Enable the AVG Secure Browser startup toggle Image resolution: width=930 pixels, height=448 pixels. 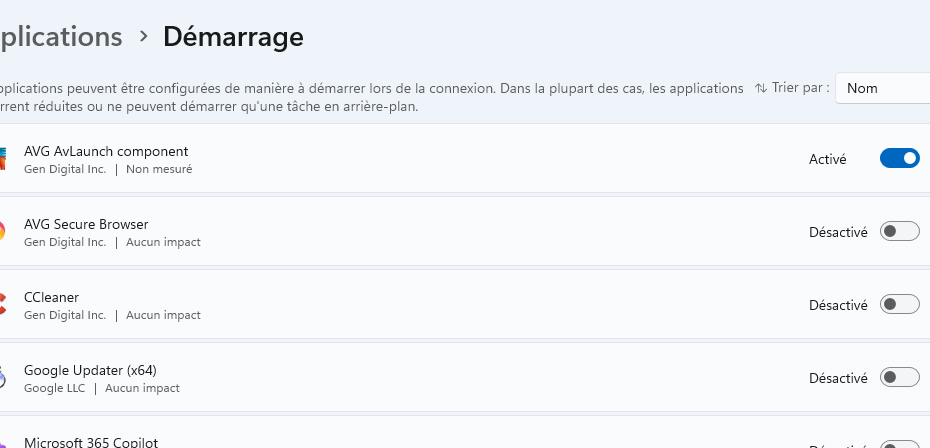[899, 232]
